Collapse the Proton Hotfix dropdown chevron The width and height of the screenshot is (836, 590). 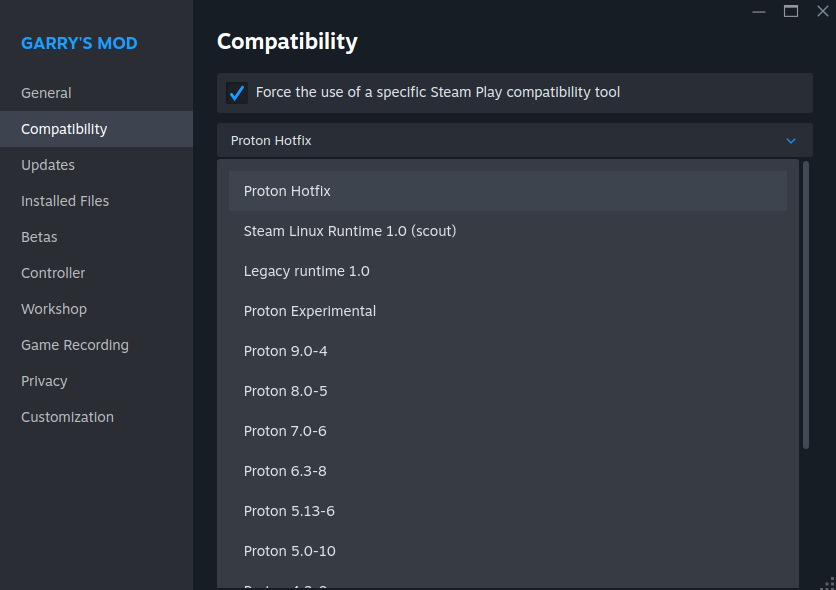791,141
